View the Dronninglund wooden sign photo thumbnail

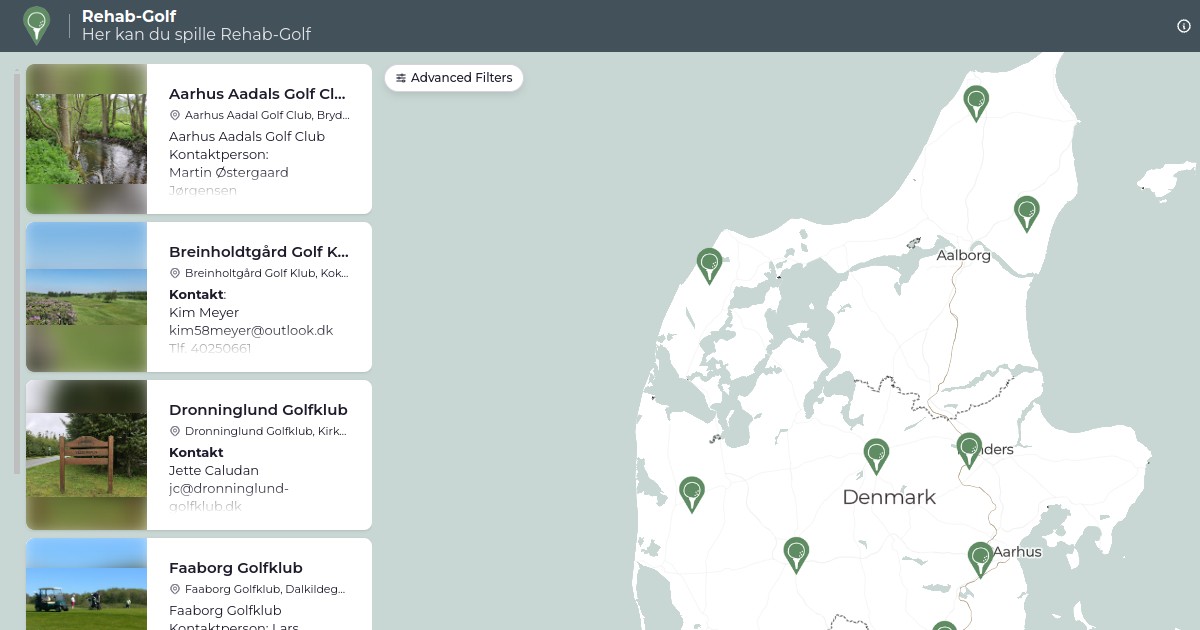pos(86,455)
